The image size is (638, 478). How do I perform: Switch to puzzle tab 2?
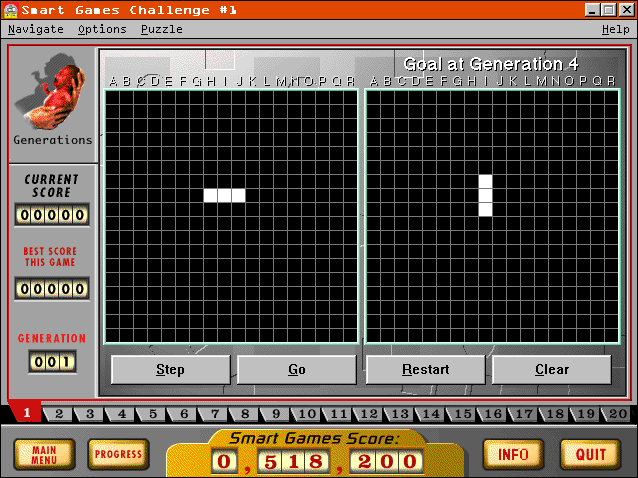tap(59, 414)
